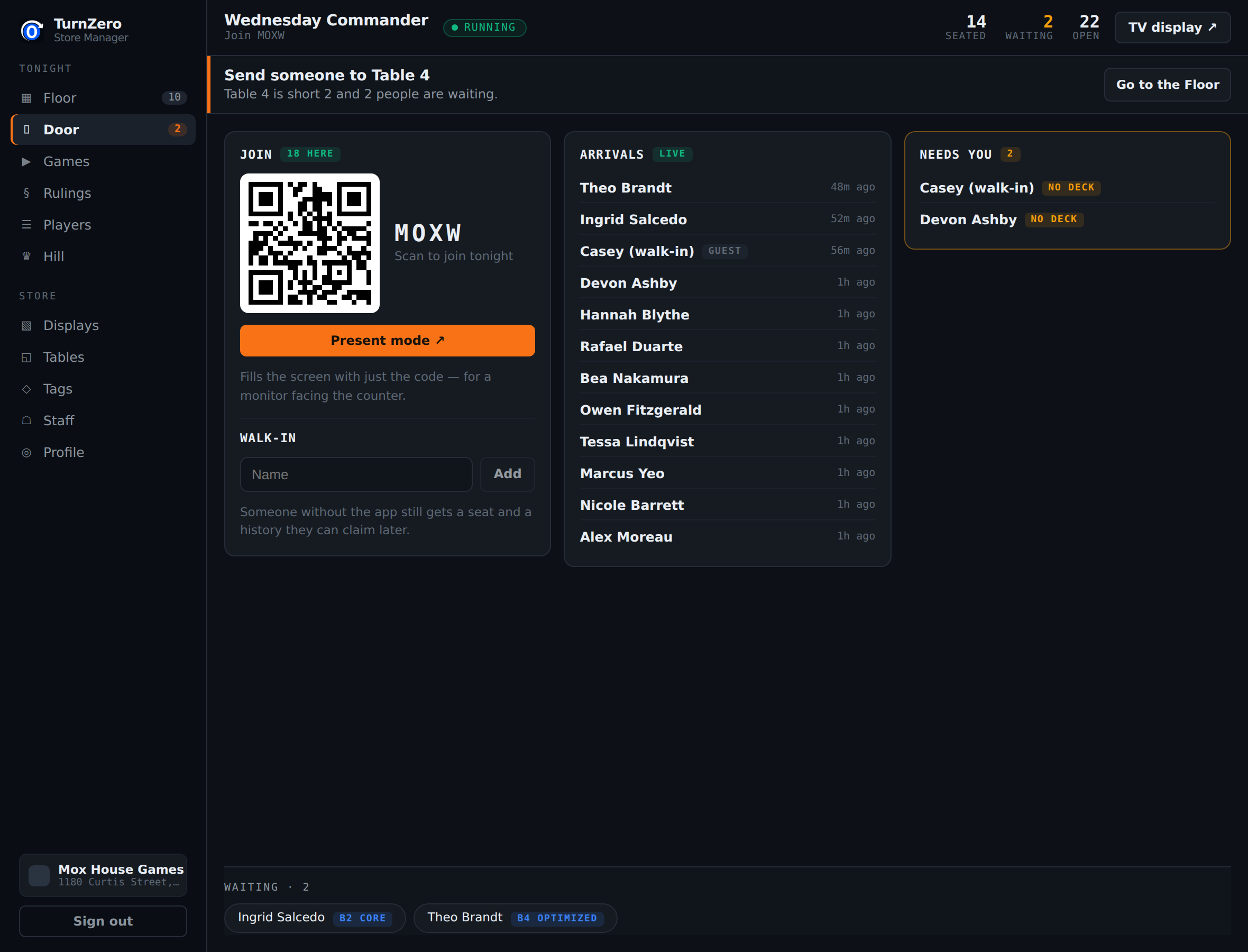Select Casey (walk-in) in arrivals list
Image resolution: width=1248 pixels, height=952 pixels.
727,251
